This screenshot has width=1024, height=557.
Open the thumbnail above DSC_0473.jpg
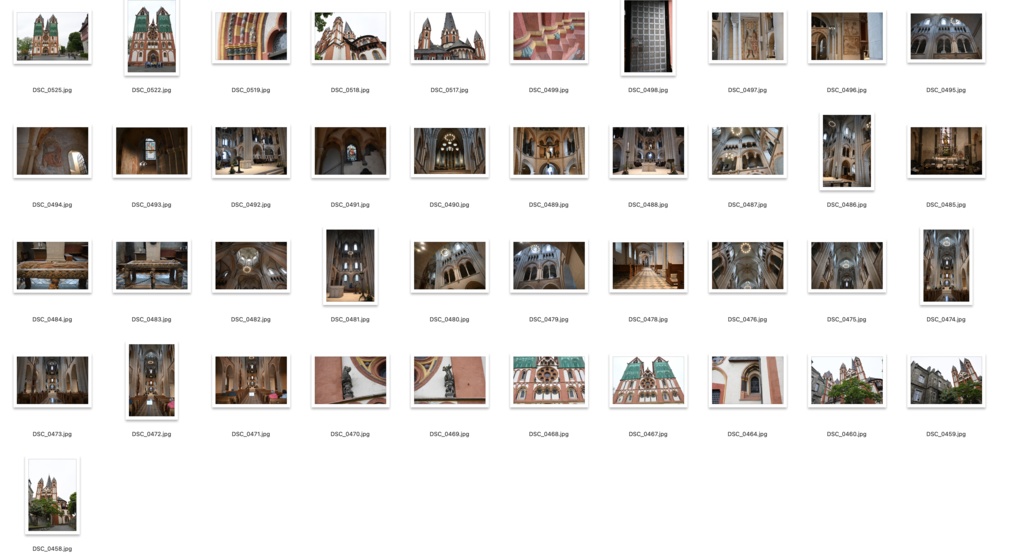coord(52,381)
